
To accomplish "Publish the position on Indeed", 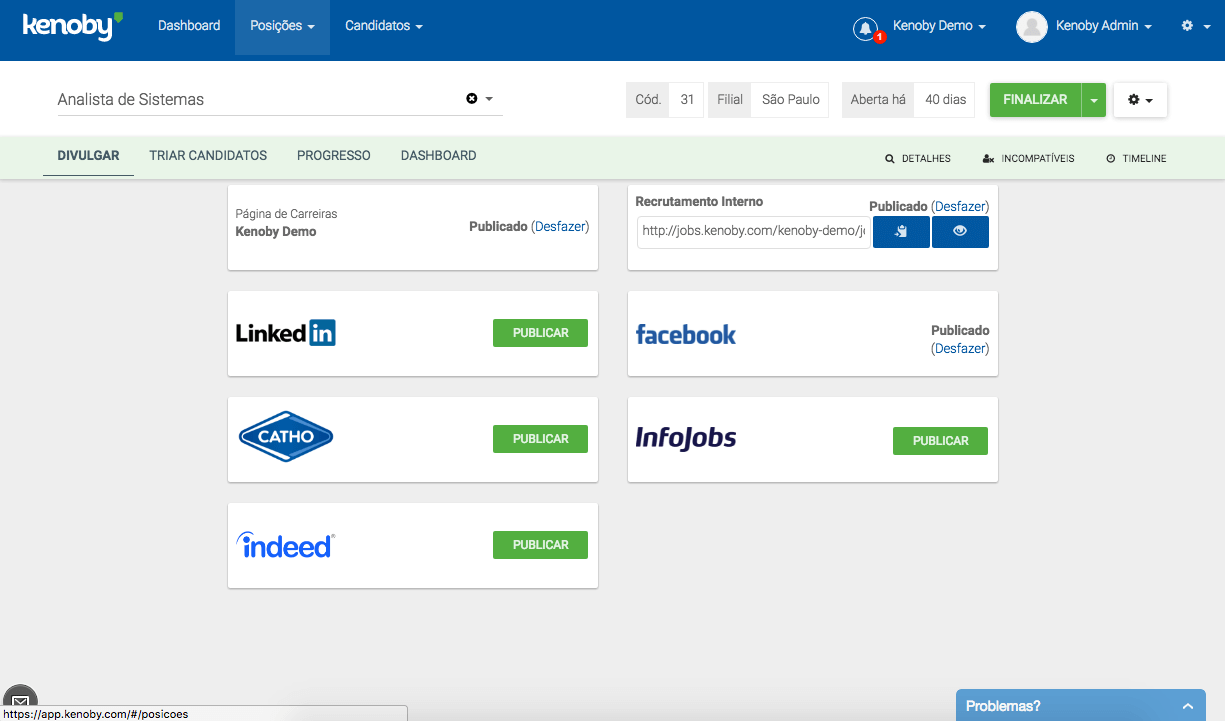I will click(x=540, y=545).
